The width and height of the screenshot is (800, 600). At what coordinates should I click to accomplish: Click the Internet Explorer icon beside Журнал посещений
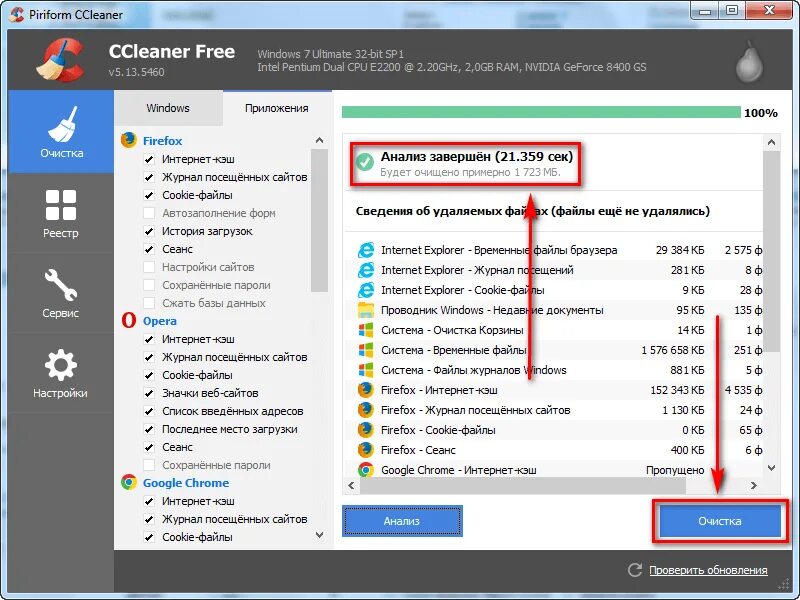(x=365, y=270)
